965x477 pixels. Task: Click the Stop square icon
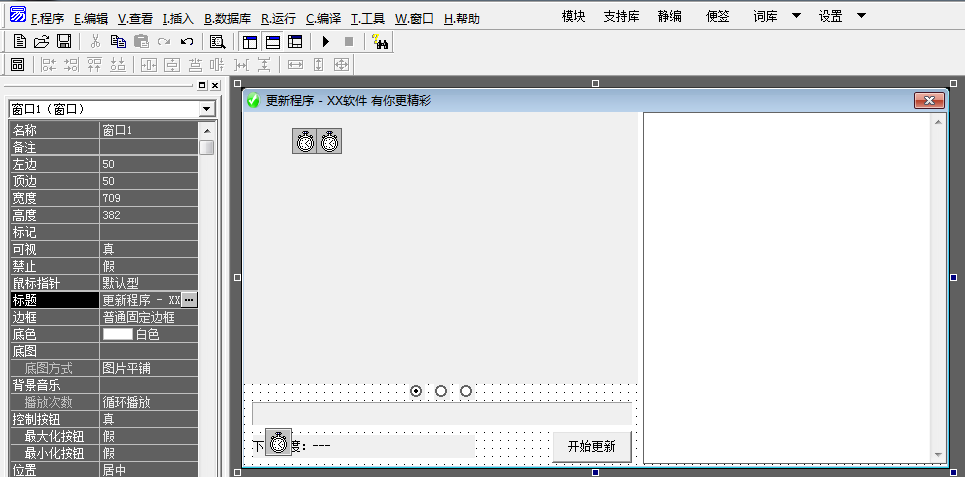(x=349, y=42)
